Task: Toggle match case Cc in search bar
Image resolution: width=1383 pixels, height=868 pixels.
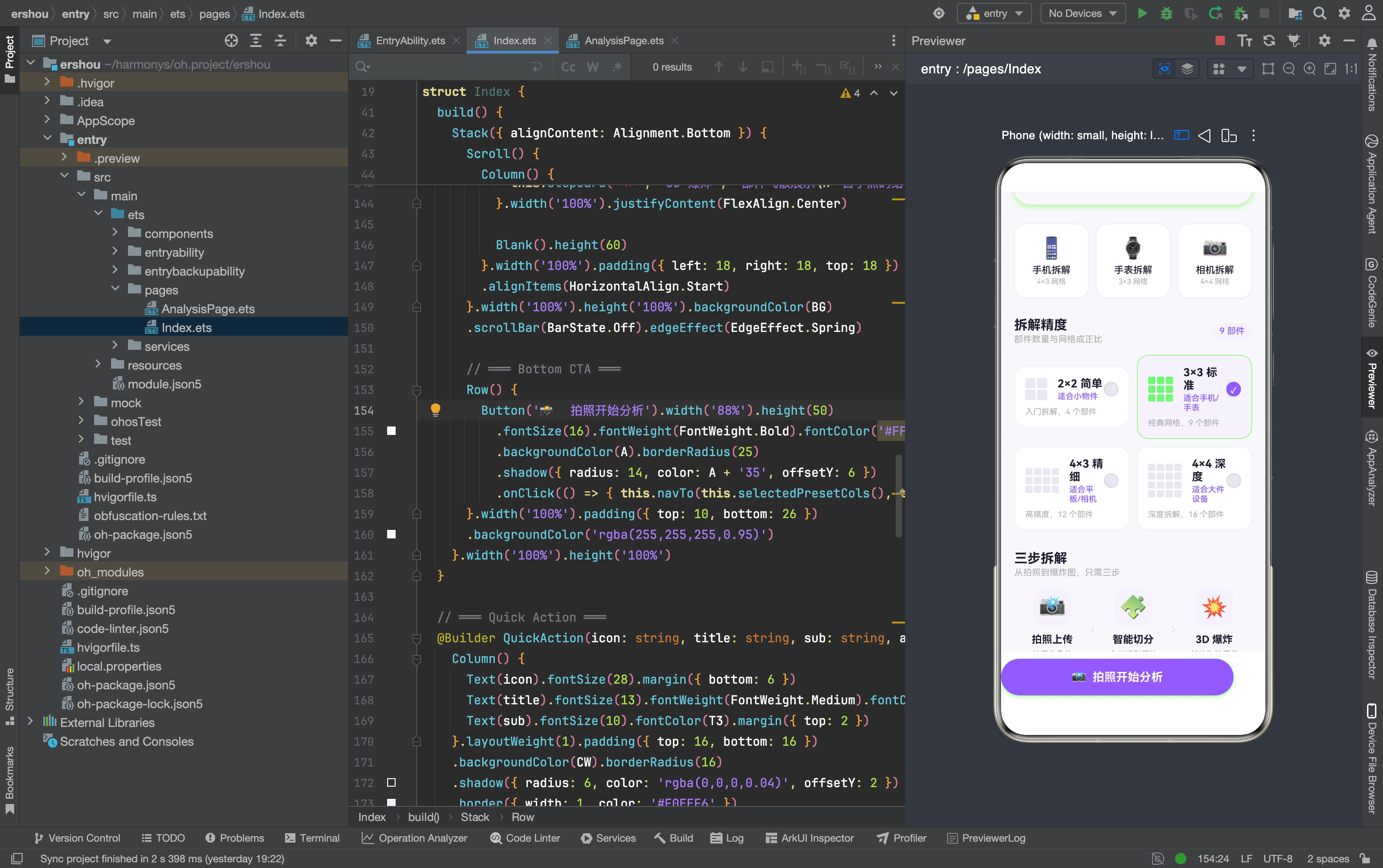Action: pyautogui.click(x=568, y=67)
